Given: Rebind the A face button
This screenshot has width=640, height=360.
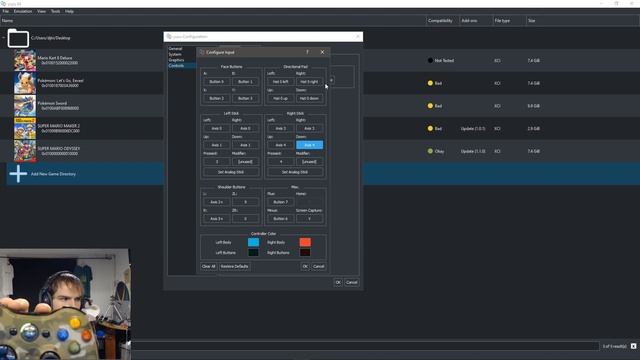Looking at the screenshot, I should (216, 82).
